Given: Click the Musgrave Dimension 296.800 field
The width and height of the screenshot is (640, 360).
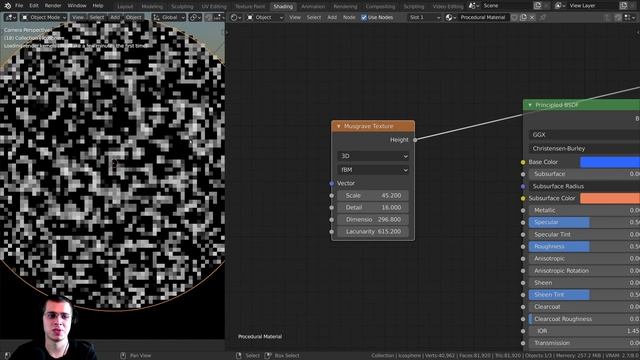Looking at the screenshot, I should (373, 220).
